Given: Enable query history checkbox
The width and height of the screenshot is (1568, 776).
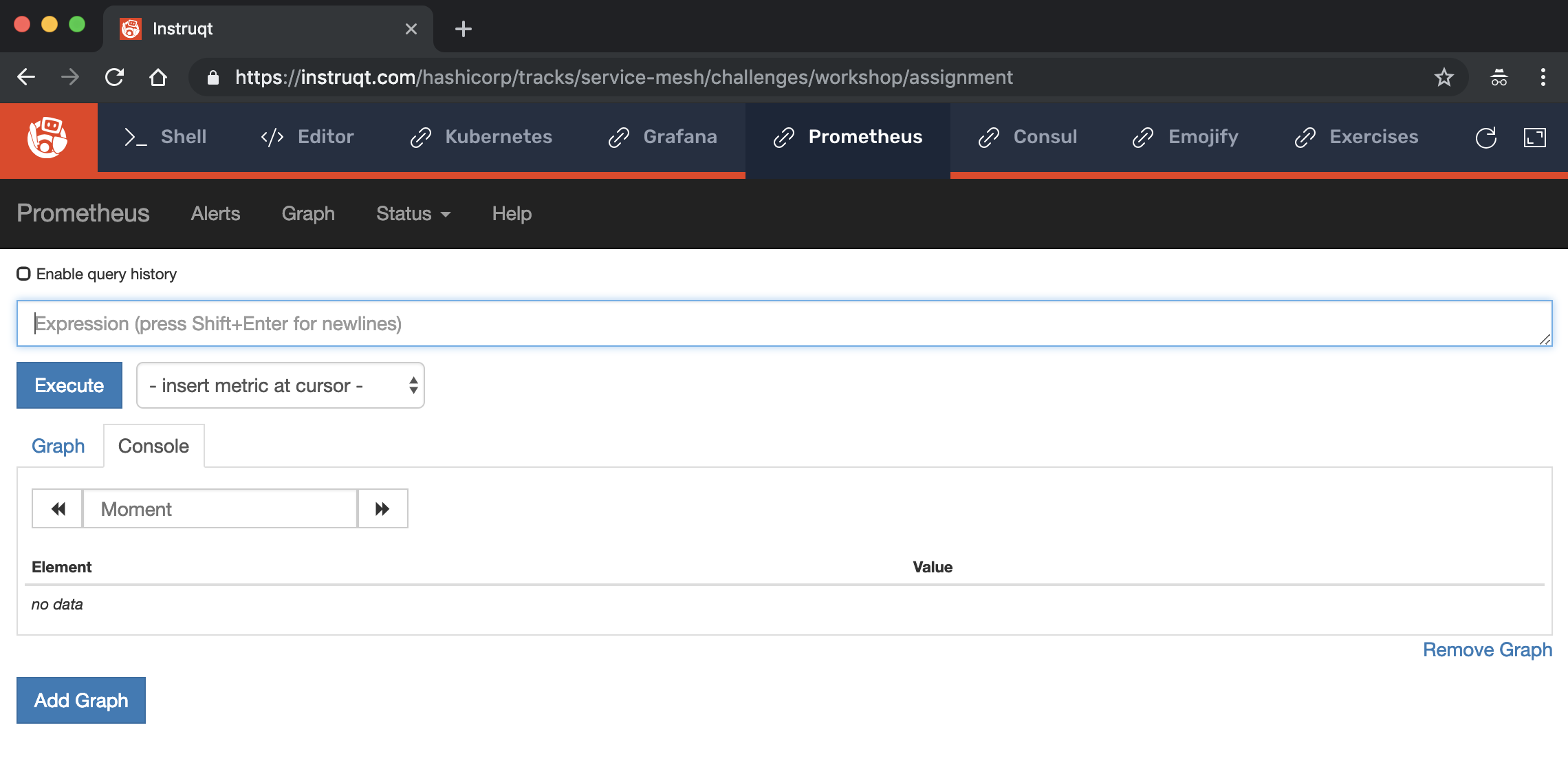Looking at the screenshot, I should pyautogui.click(x=23, y=274).
